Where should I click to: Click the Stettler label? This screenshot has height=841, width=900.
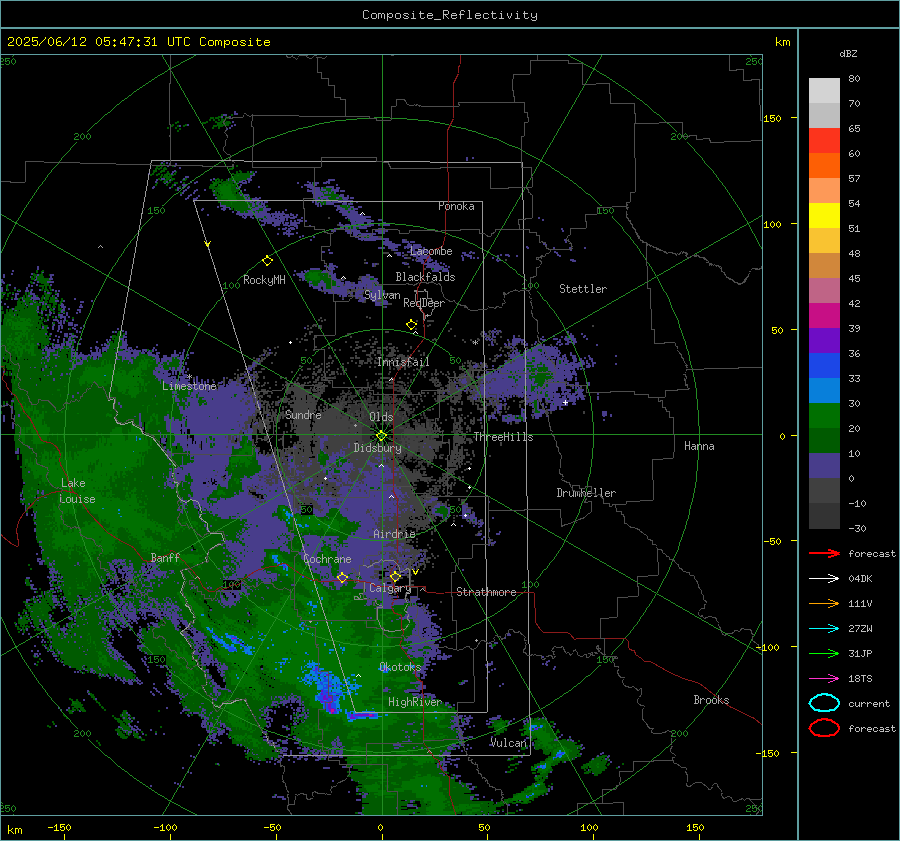pyautogui.click(x=583, y=289)
